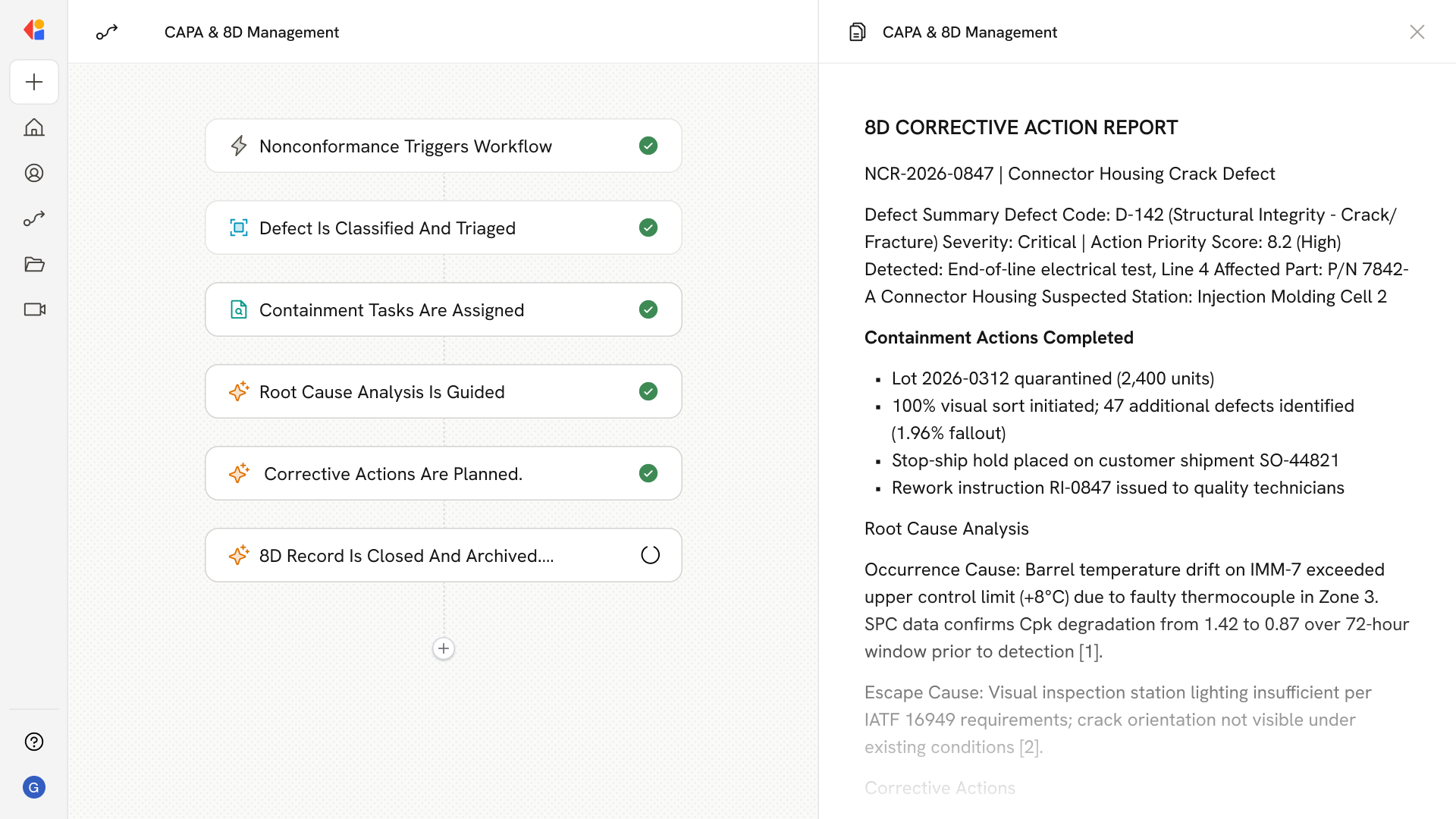Click the user avatar labeled G
This screenshot has height=819, width=1456.
point(34,787)
